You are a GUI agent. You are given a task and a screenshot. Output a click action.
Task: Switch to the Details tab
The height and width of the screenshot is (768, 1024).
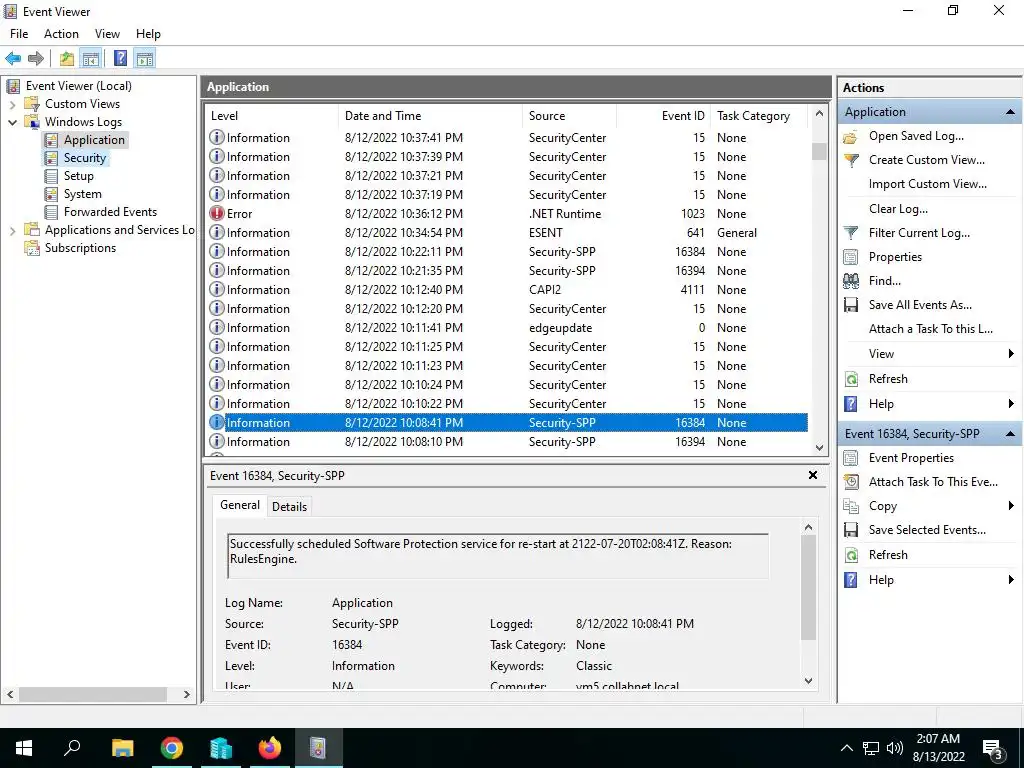(289, 507)
